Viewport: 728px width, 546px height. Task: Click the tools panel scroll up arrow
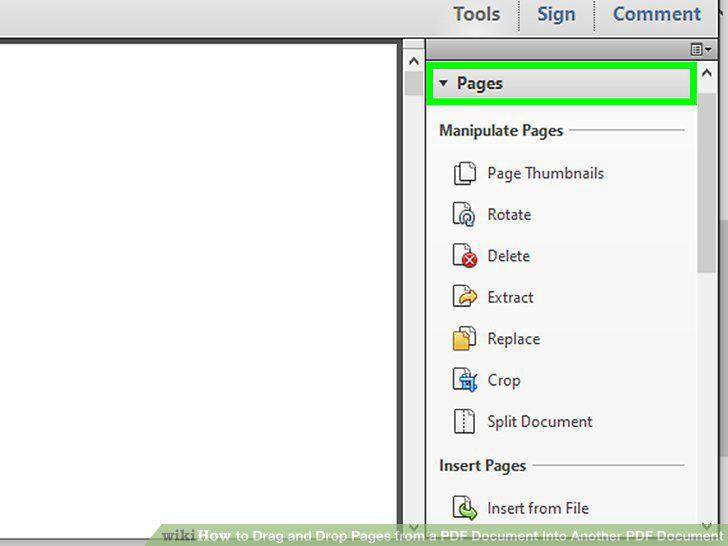coord(707,73)
